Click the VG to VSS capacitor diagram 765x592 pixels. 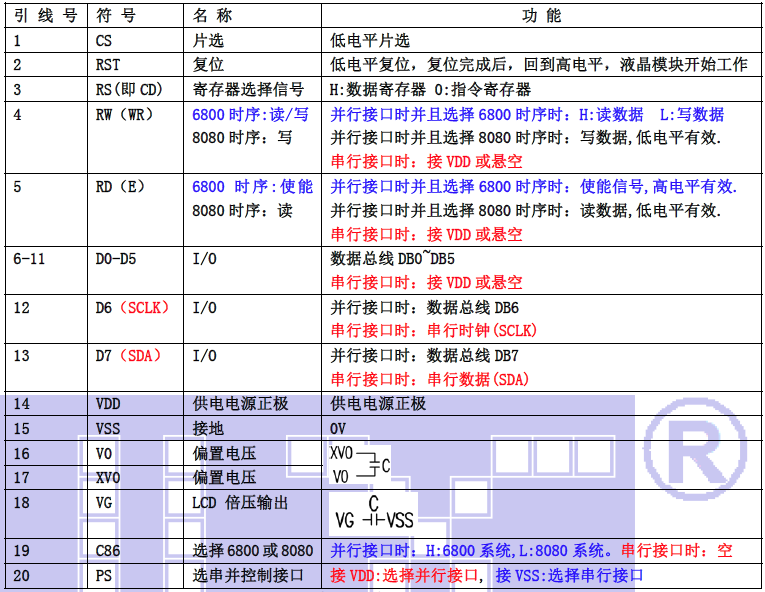[x=374, y=513]
